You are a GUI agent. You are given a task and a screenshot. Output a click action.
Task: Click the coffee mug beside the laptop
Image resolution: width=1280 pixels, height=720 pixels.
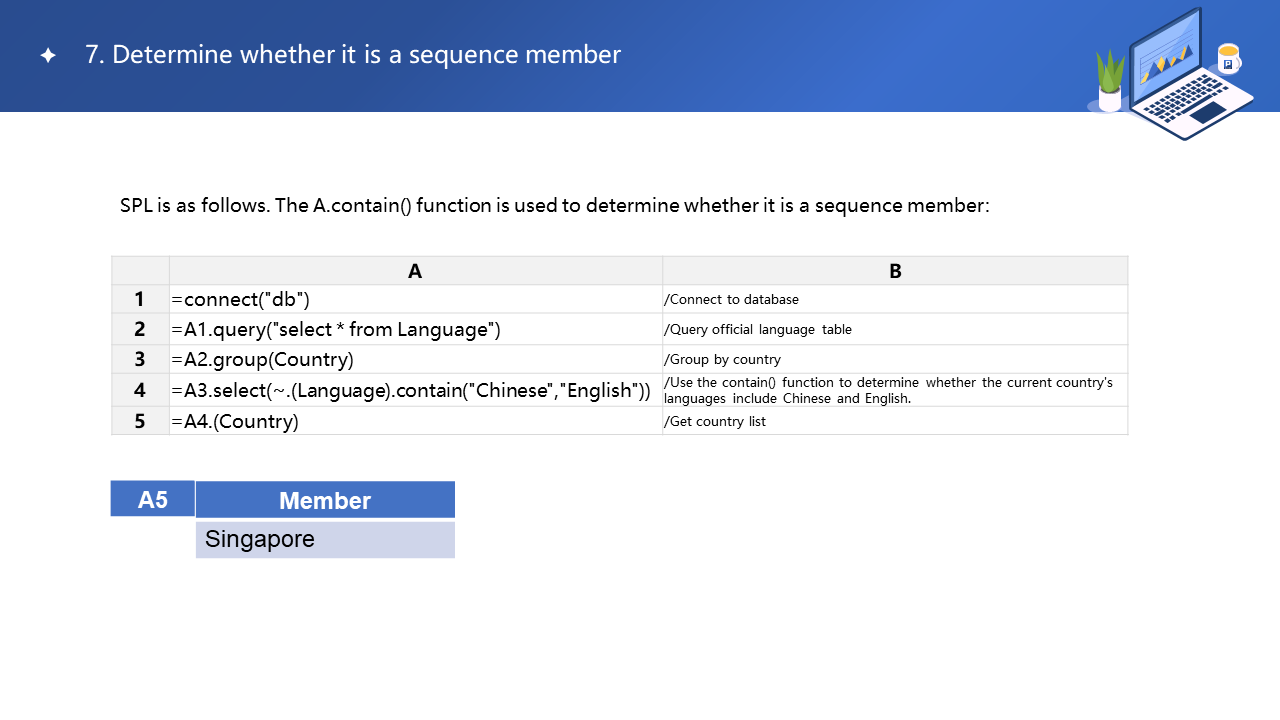point(1228,59)
